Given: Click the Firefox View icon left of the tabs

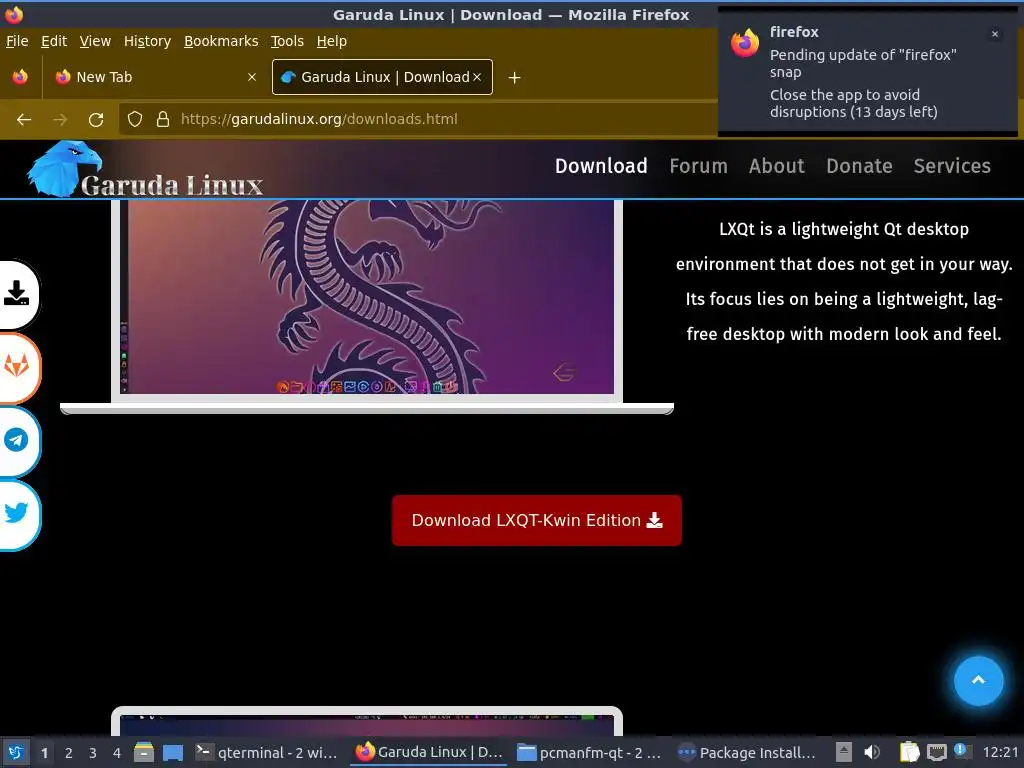Looking at the screenshot, I should pyautogui.click(x=20, y=77).
